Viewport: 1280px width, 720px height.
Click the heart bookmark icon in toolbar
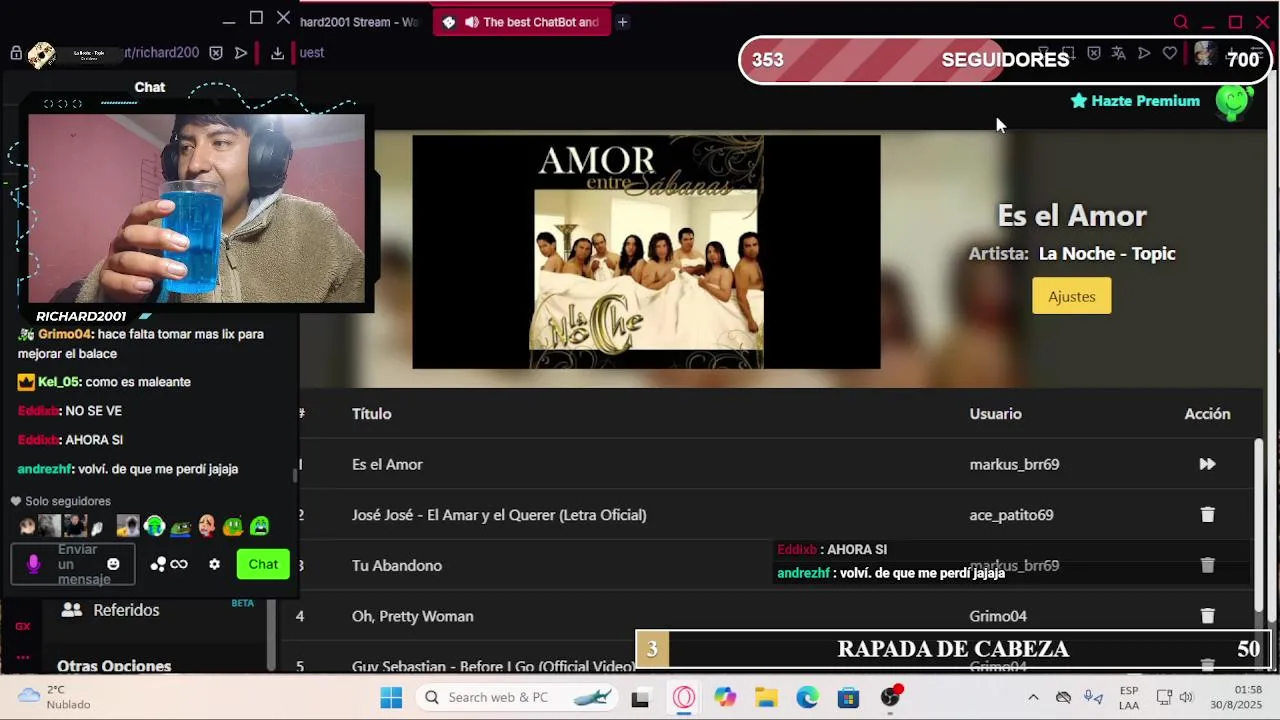[1169, 53]
